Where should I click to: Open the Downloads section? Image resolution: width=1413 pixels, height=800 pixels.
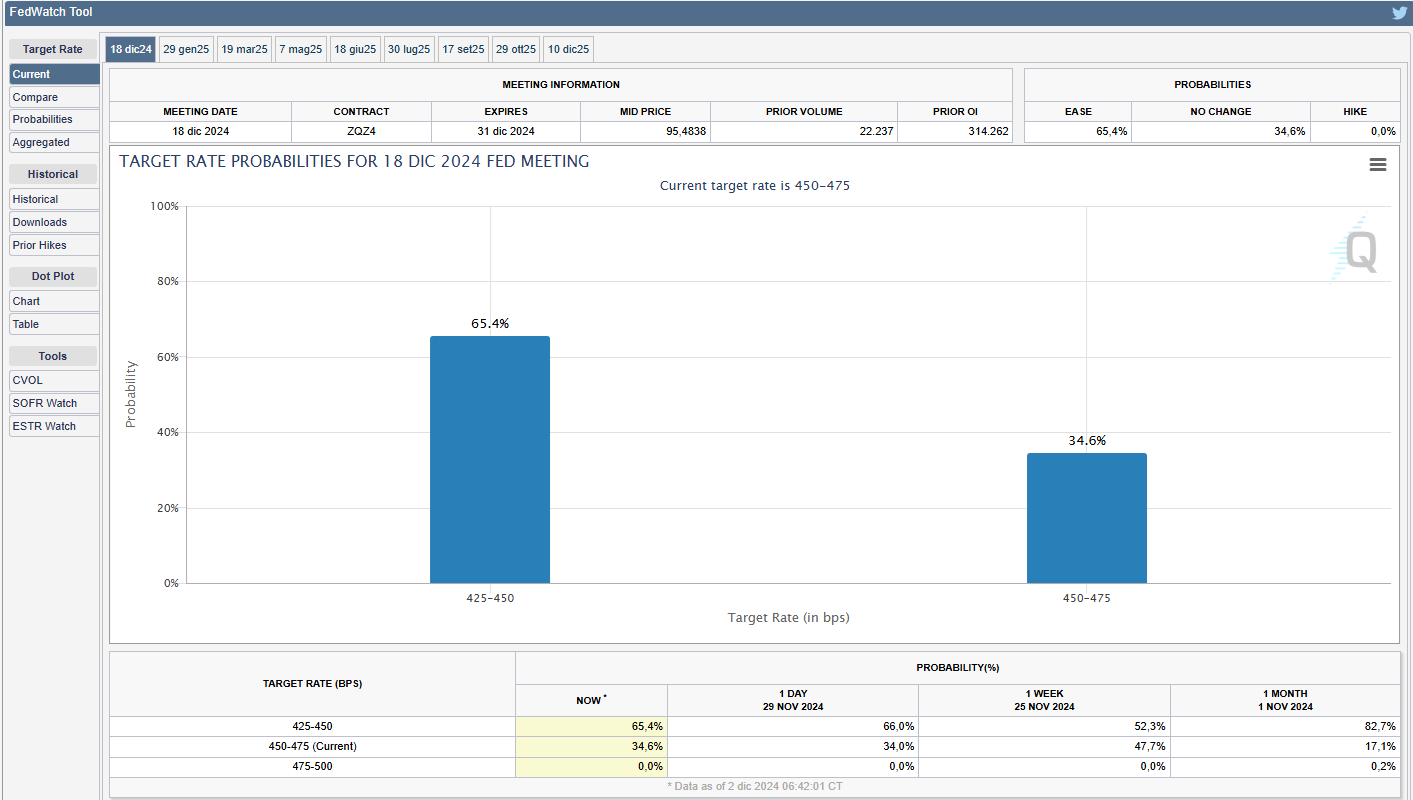54,222
